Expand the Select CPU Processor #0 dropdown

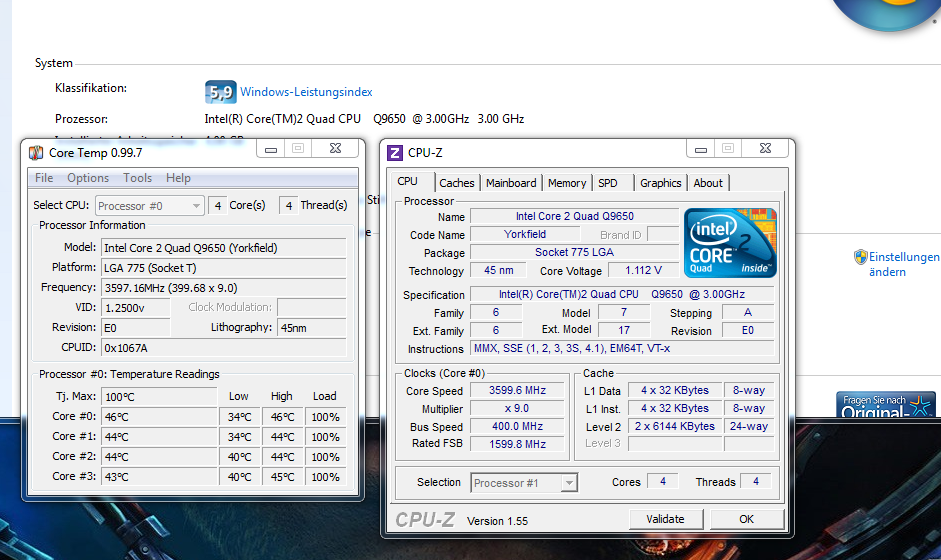(149, 206)
